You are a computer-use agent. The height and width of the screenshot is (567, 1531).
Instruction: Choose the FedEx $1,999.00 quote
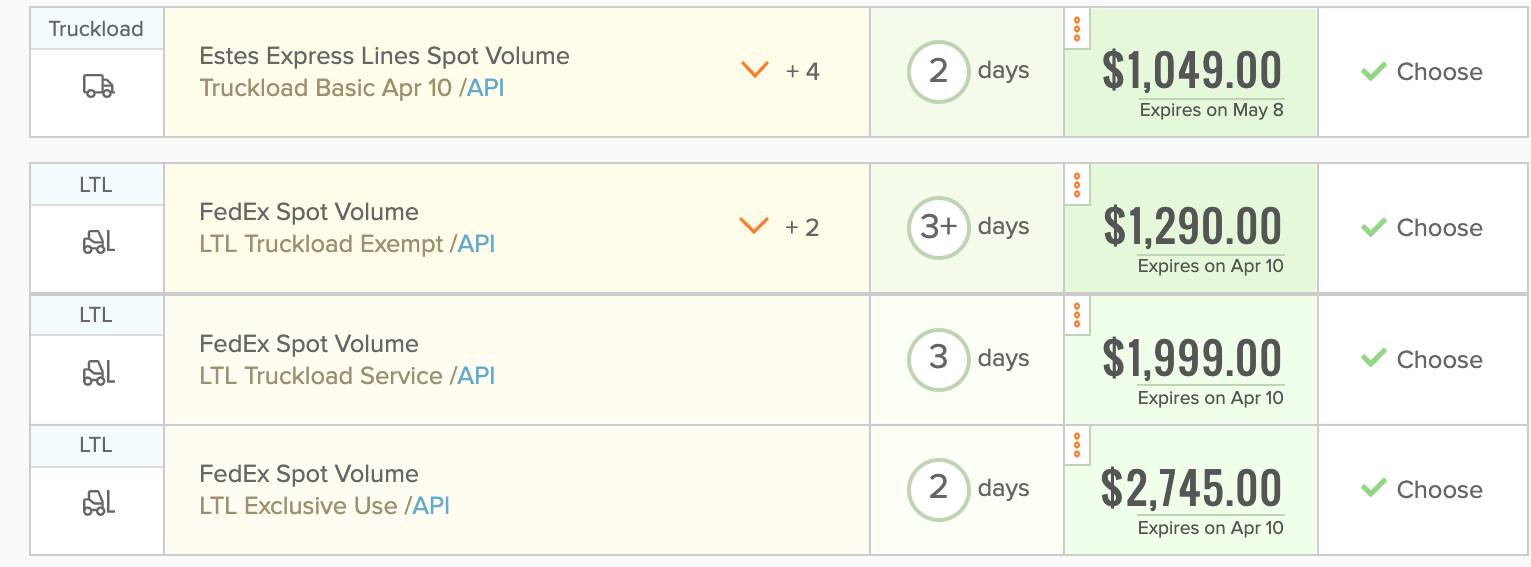[x=1422, y=360]
